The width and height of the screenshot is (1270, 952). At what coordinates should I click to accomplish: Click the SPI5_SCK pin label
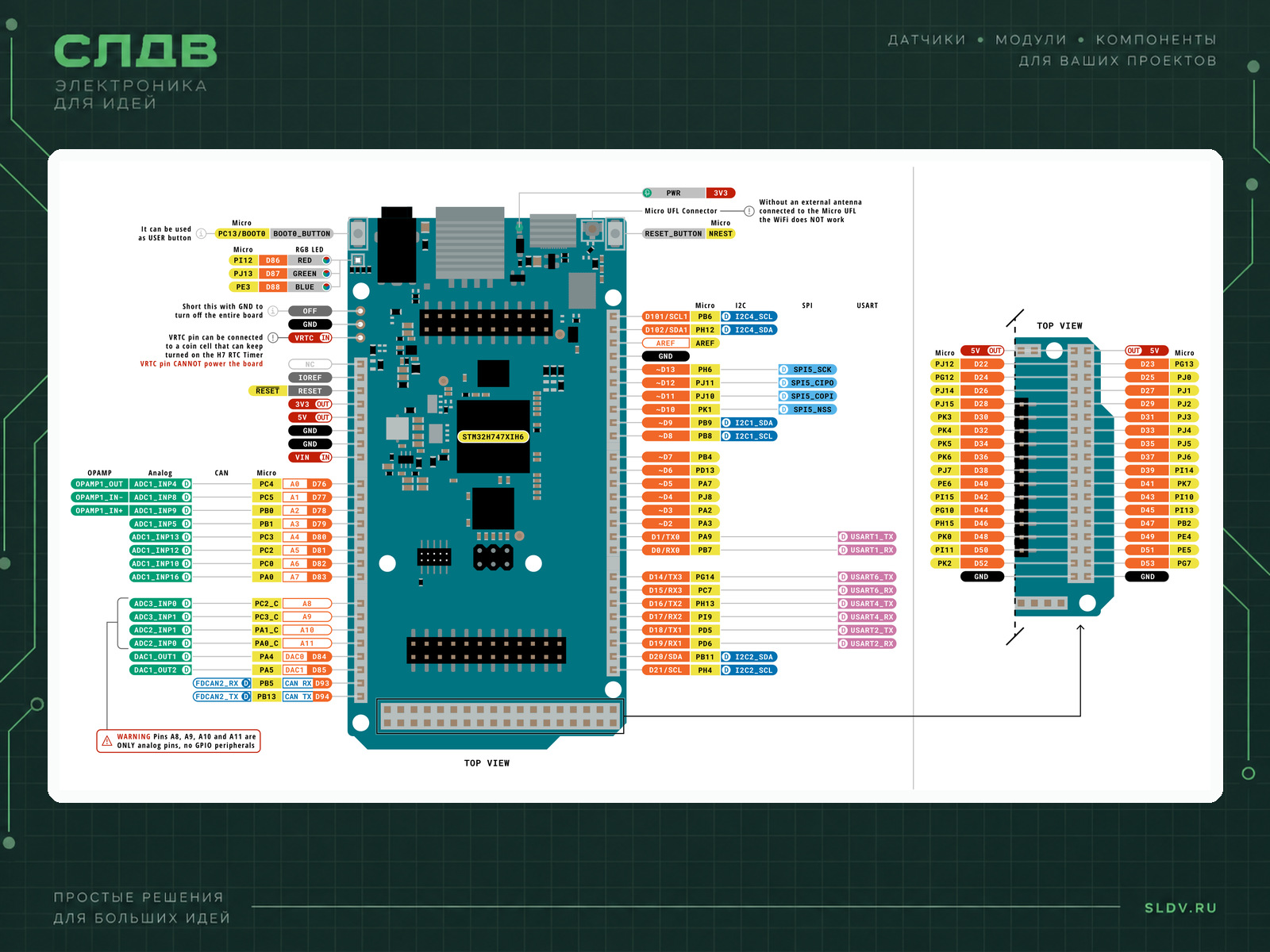(807, 370)
